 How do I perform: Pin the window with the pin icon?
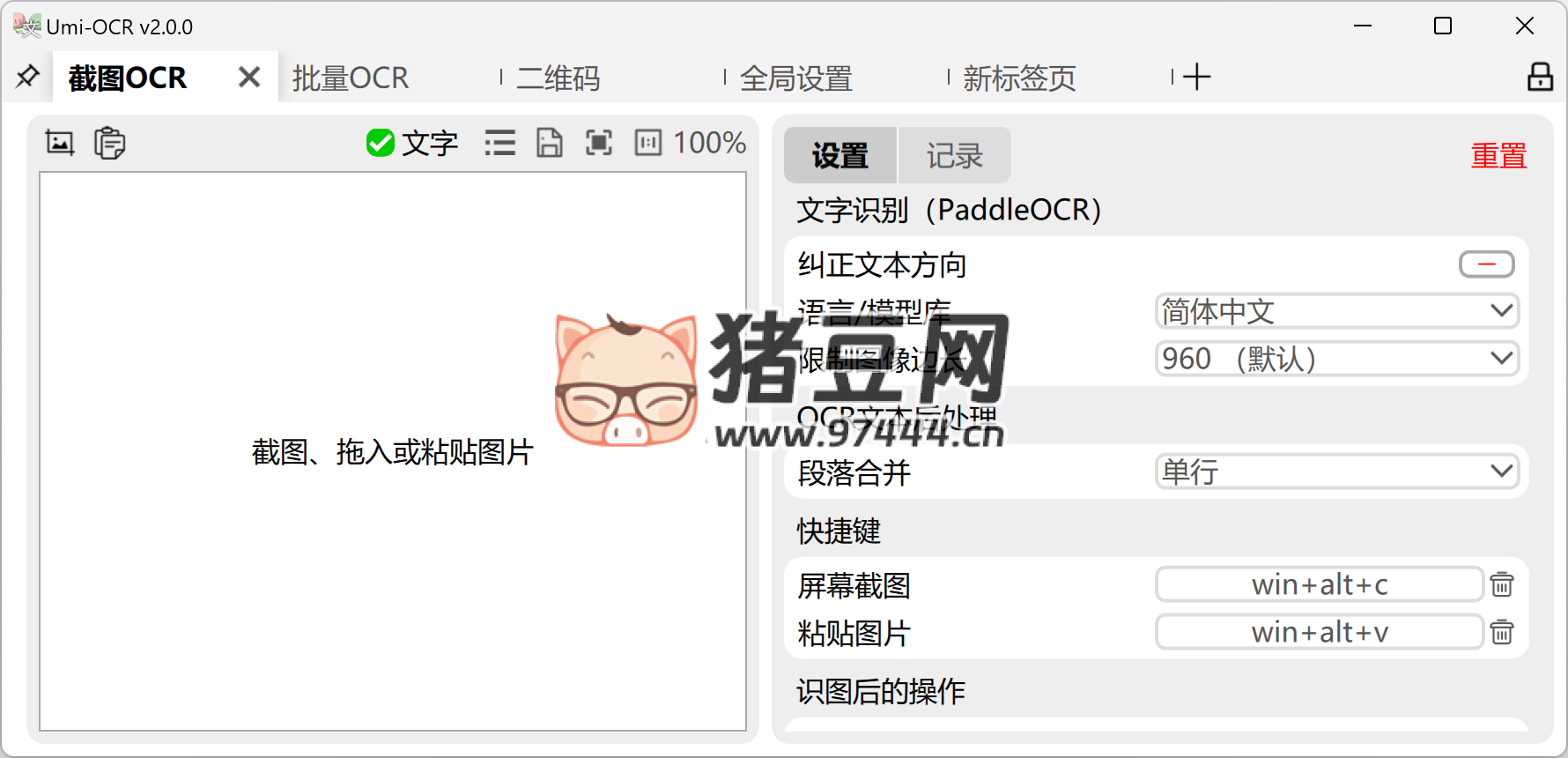27,78
